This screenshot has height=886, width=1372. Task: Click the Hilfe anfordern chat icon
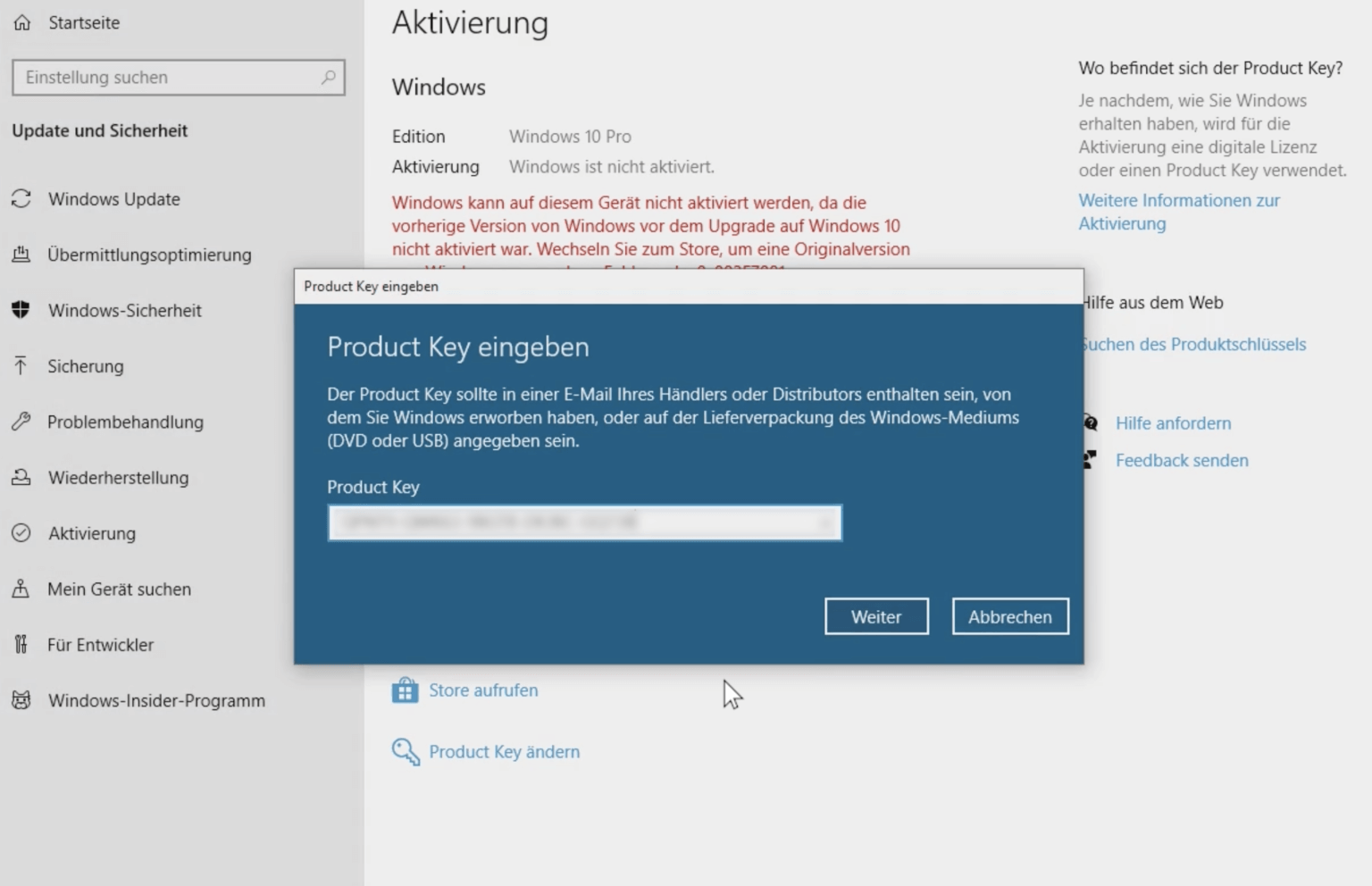(x=1091, y=422)
